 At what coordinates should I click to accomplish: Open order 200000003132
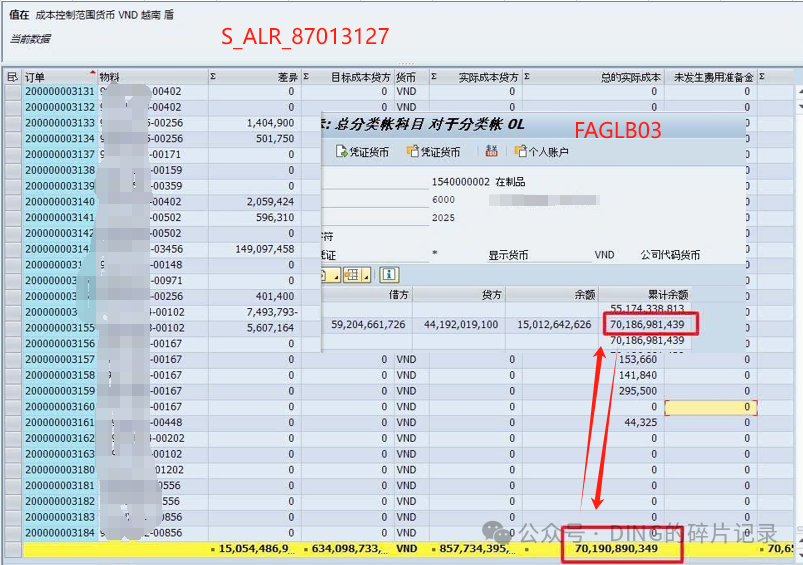(60, 107)
